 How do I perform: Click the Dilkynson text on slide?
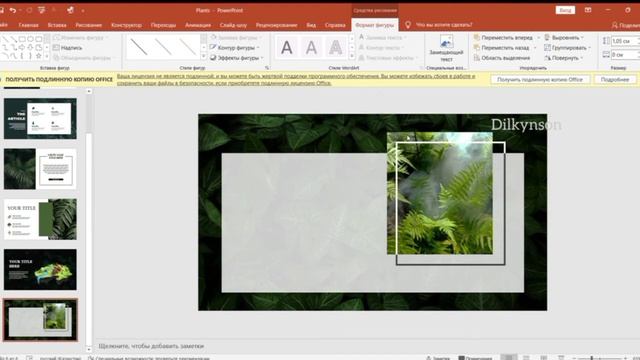[526, 124]
